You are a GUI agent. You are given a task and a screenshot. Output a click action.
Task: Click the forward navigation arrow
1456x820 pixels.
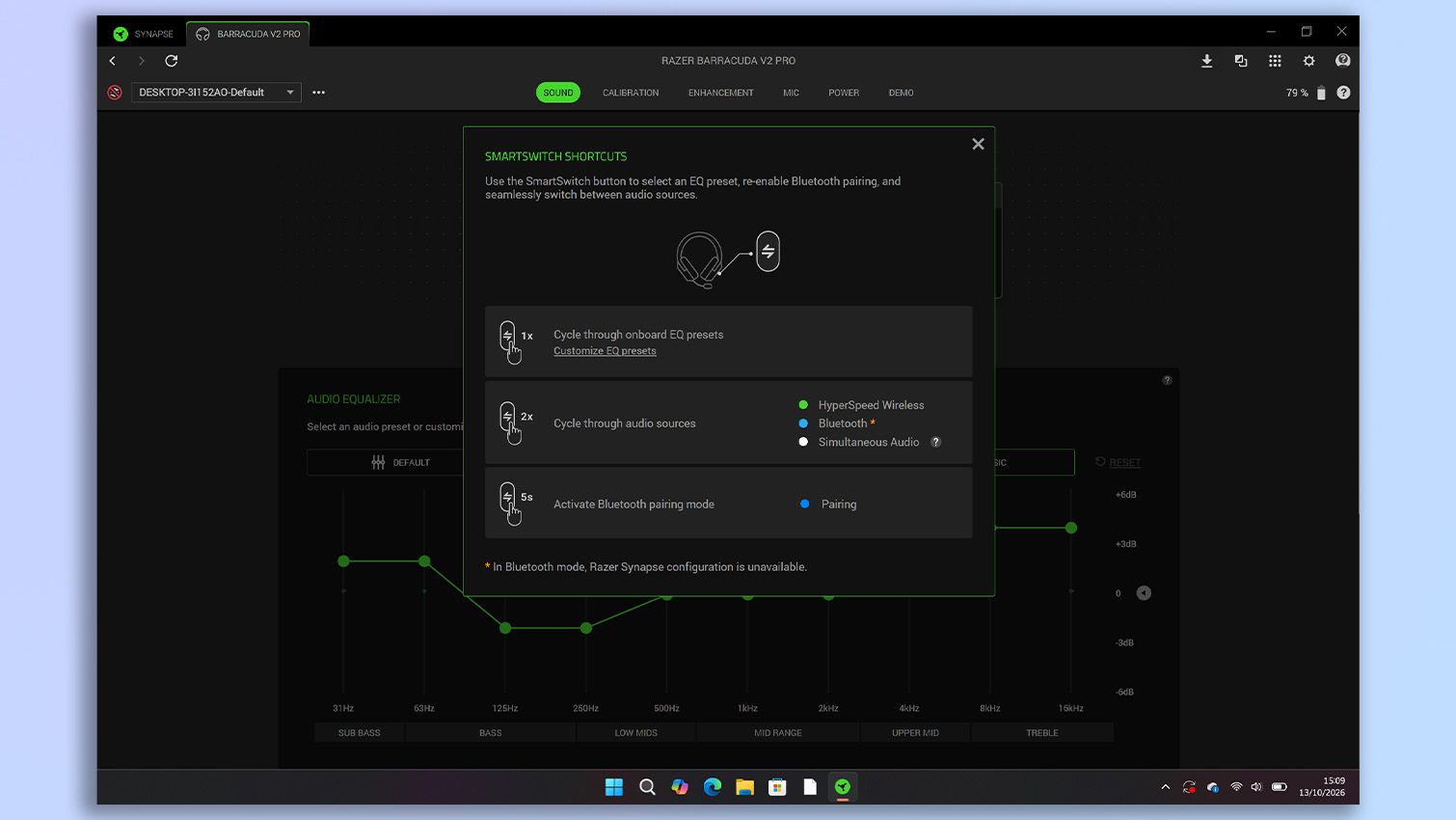click(x=142, y=61)
